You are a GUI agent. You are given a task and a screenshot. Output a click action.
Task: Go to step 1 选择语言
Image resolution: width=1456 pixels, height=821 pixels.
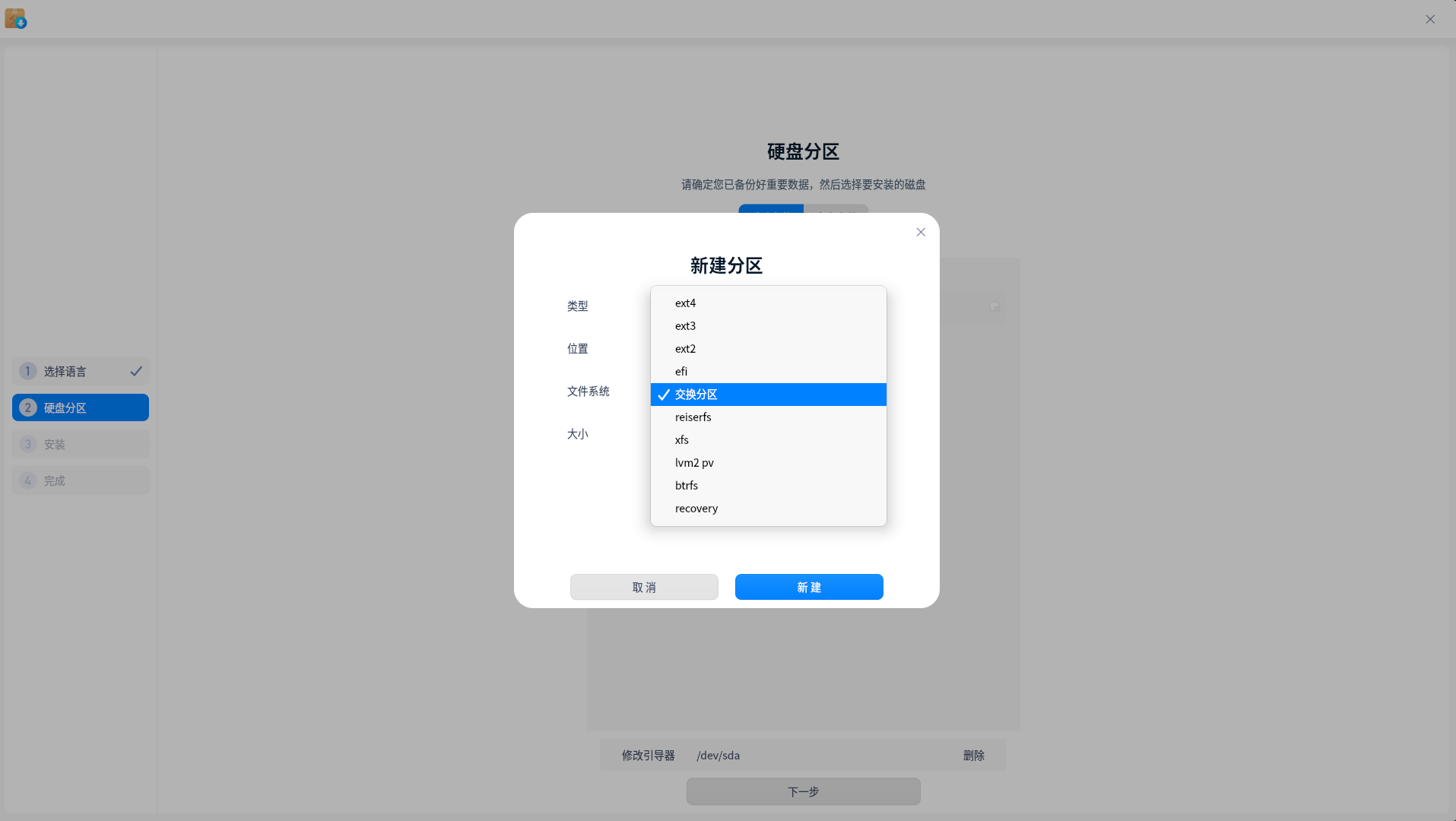tap(81, 371)
